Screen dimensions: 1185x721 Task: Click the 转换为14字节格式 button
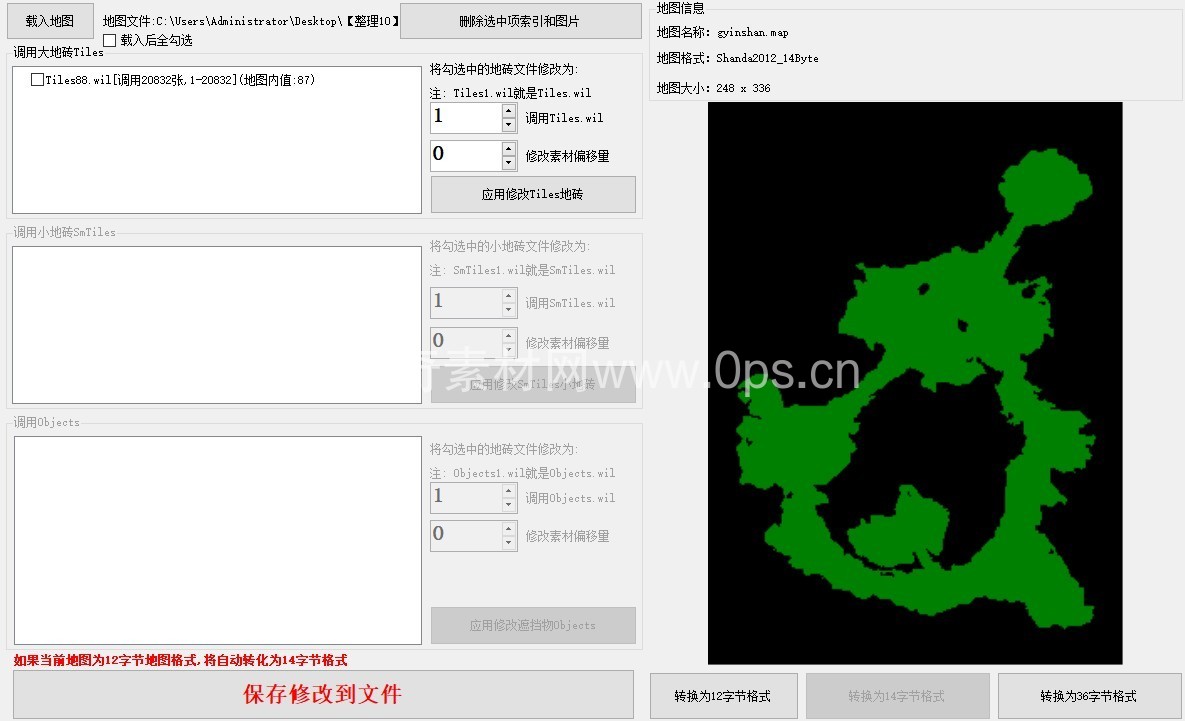896,696
